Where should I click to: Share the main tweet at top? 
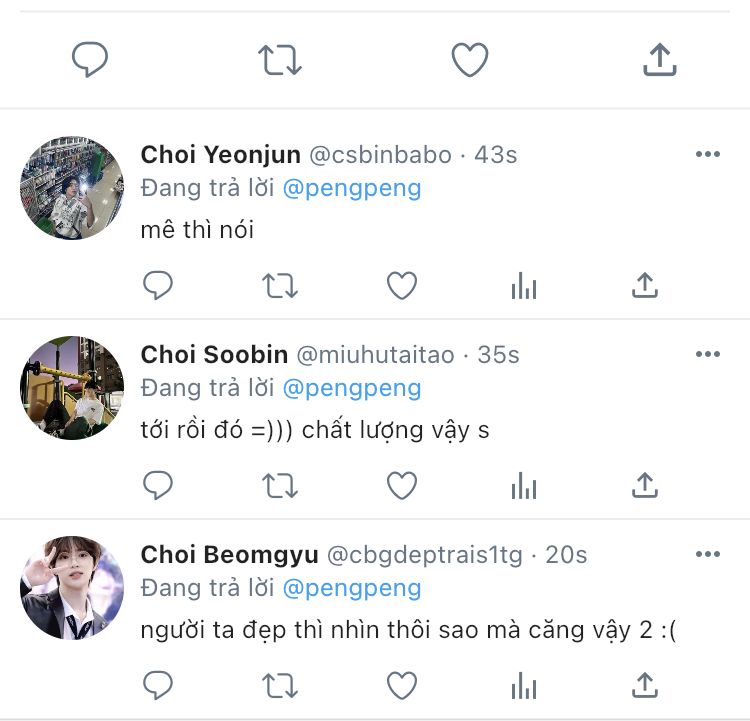pos(659,60)
